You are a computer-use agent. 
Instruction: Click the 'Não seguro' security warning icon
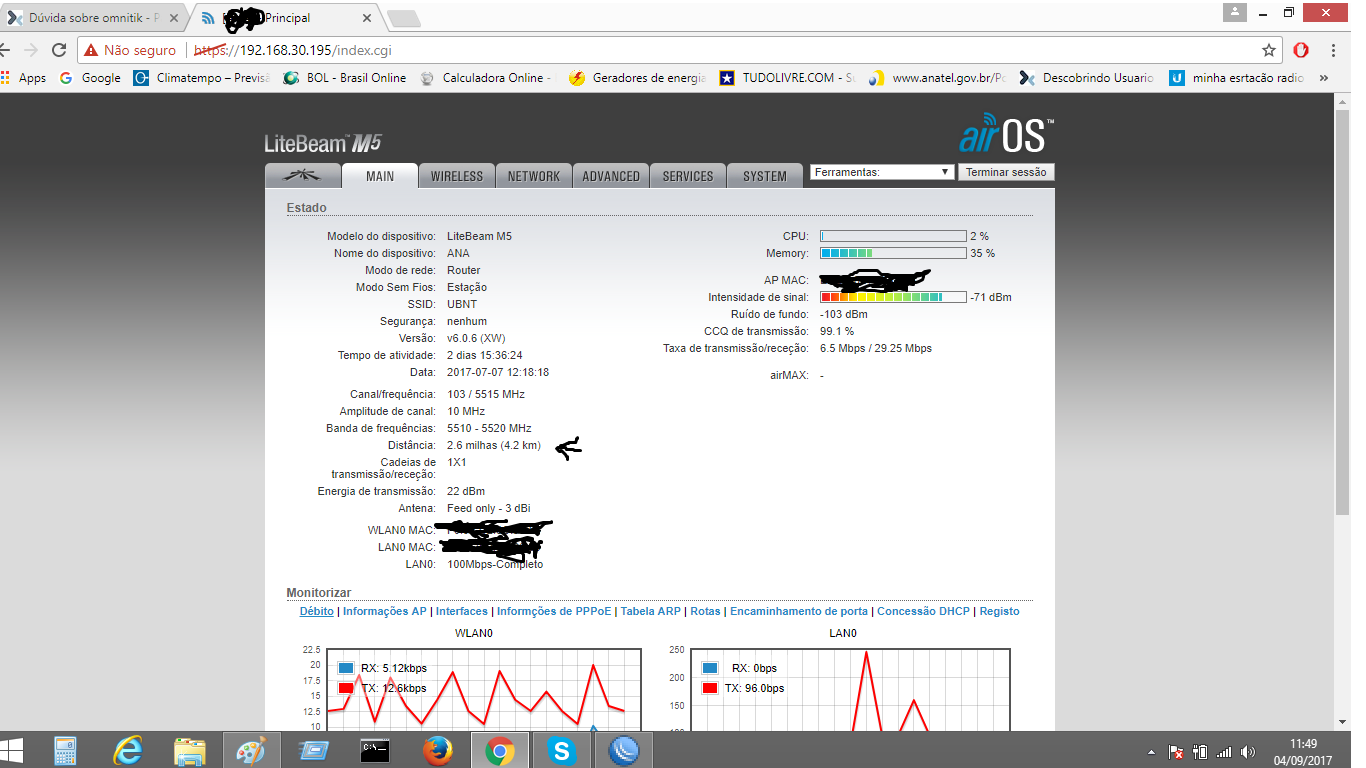pos(91,50)
